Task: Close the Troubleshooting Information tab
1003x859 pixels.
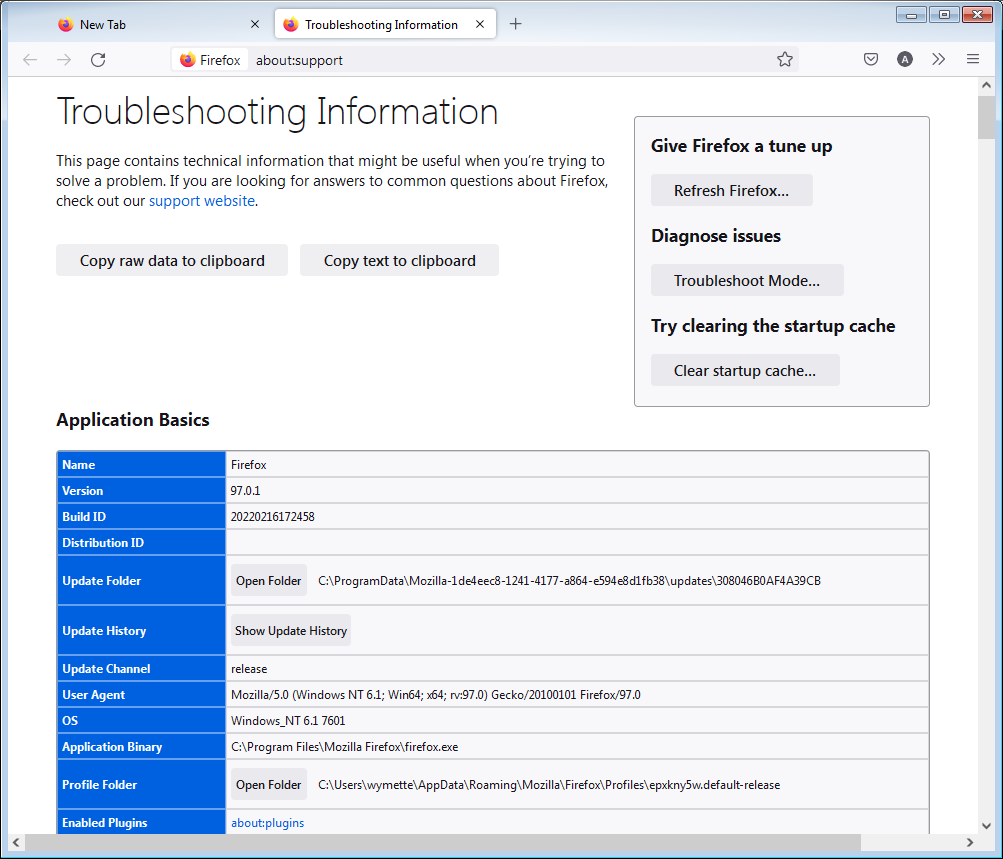Action: [480, 24]
